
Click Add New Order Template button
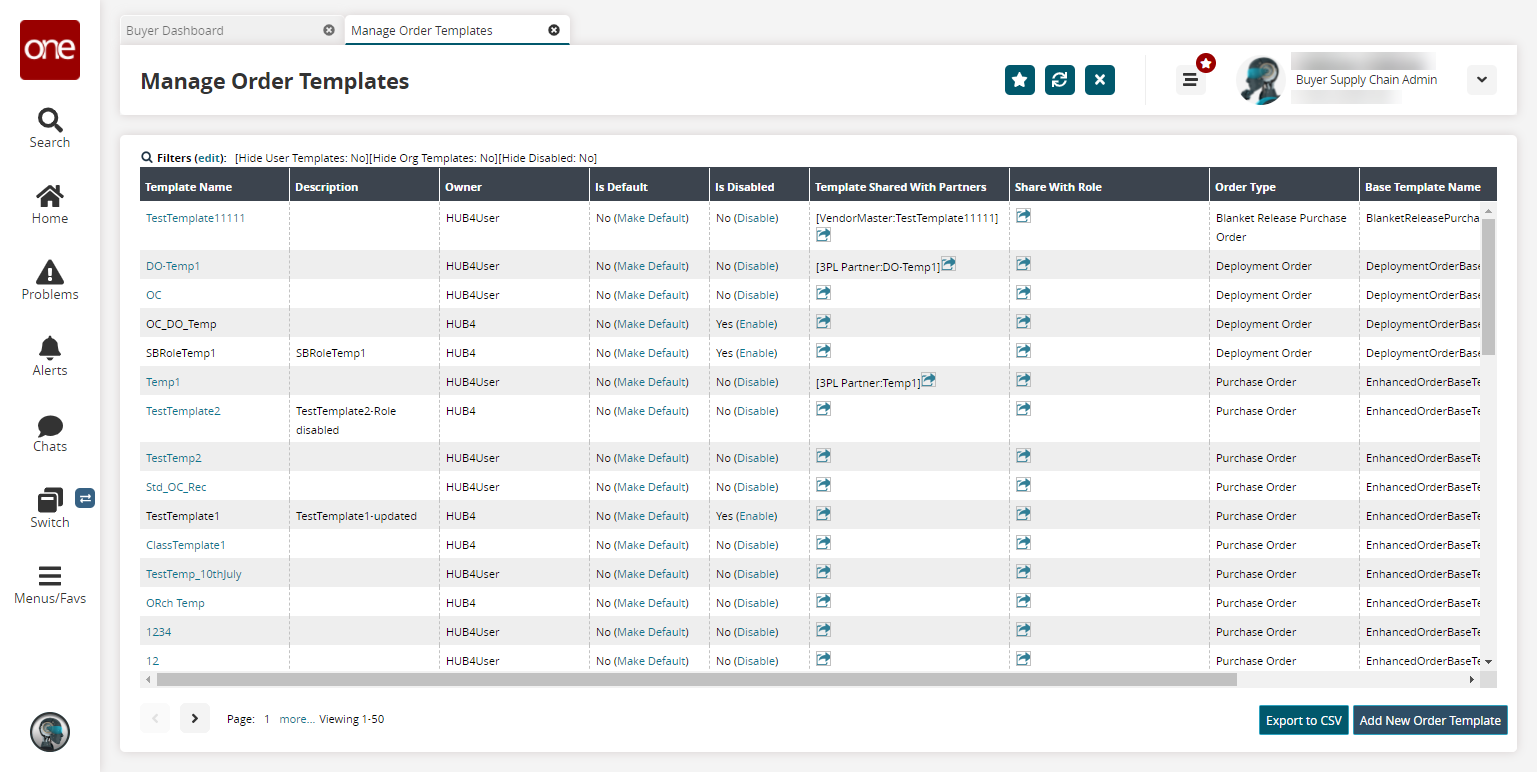1429,720
